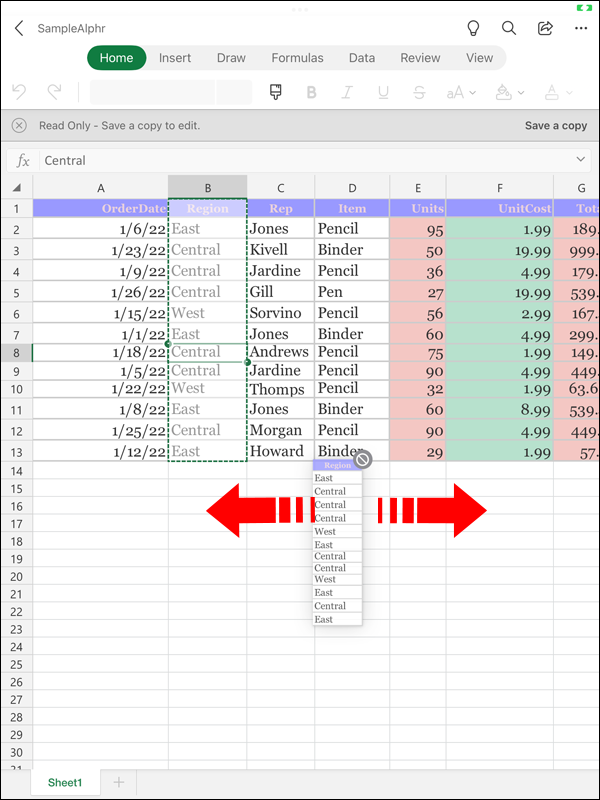
Task: Click the green battery status icon
Action: tap(584, 7)
